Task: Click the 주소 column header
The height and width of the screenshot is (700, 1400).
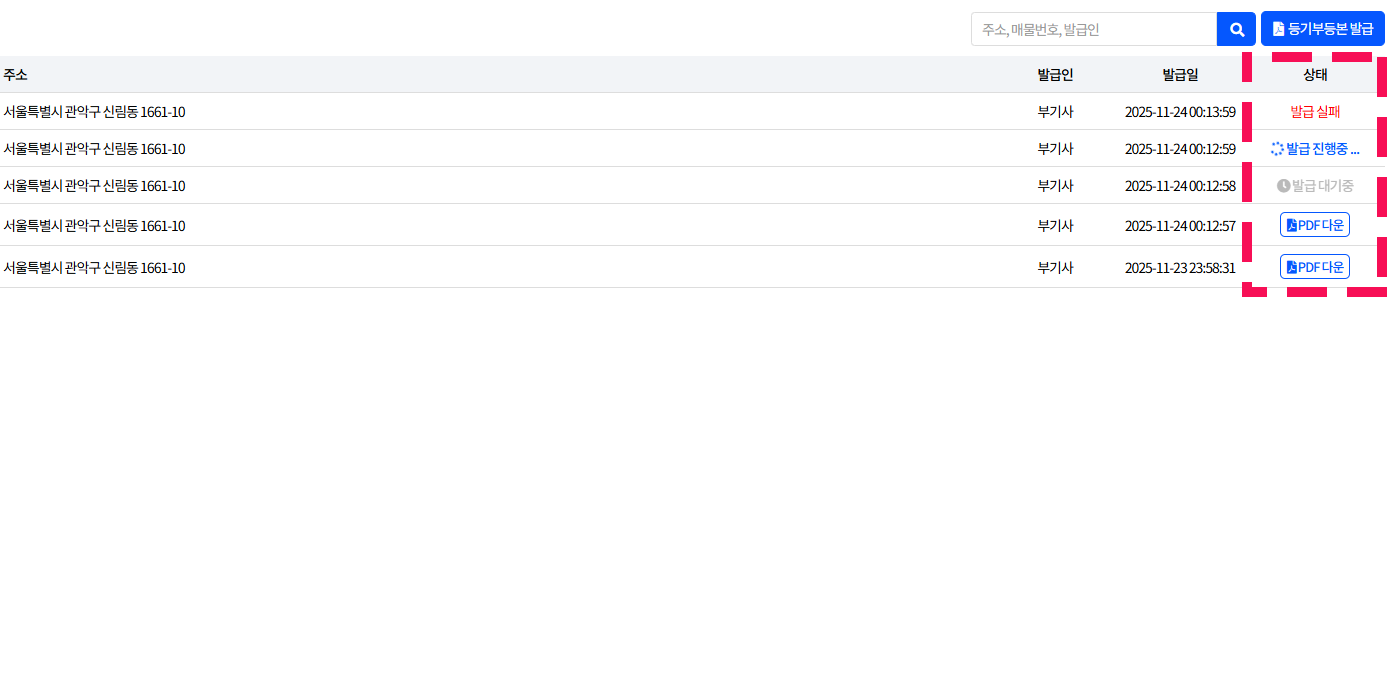Action: (x=15, y=75)
